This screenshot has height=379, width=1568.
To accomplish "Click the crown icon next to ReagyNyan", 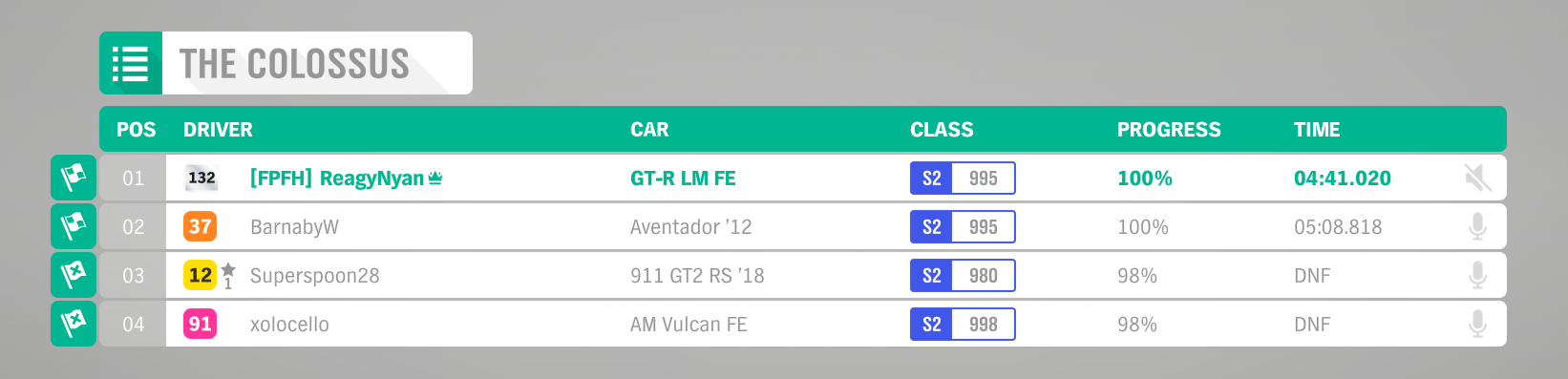I will click(435, 178).
